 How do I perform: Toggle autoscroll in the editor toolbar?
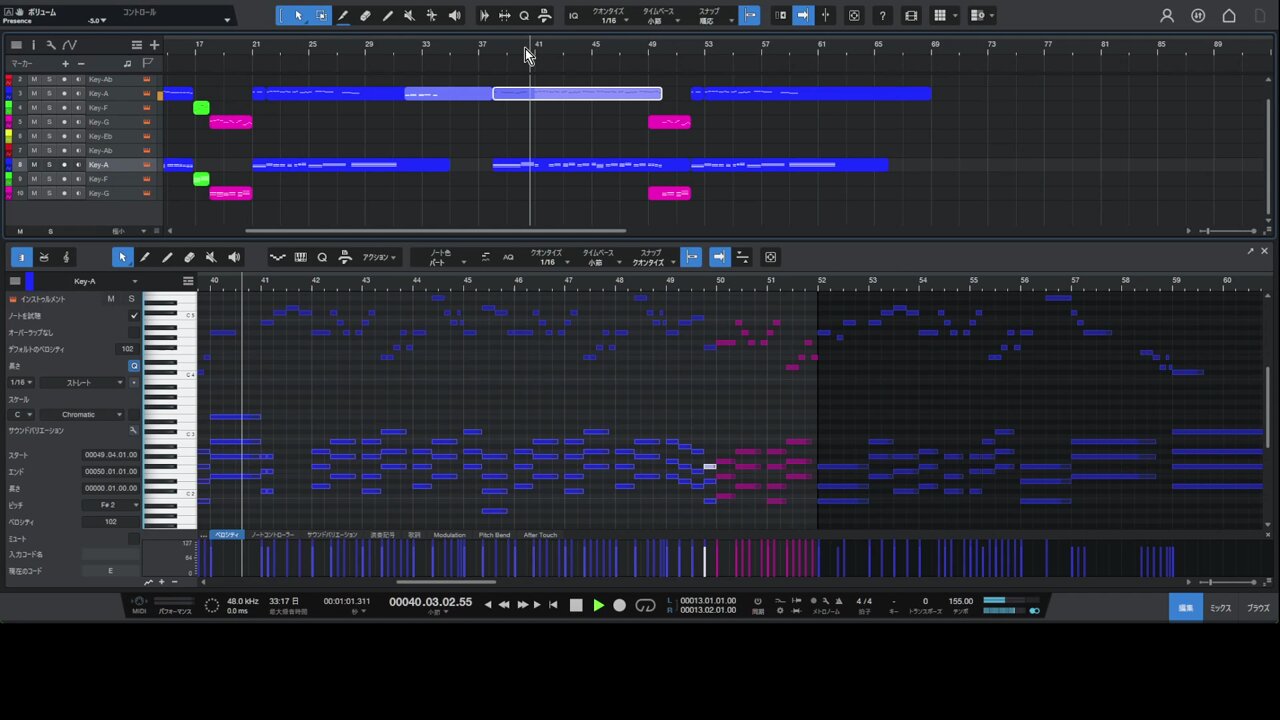pyautogui.click(x=719, y=257)
